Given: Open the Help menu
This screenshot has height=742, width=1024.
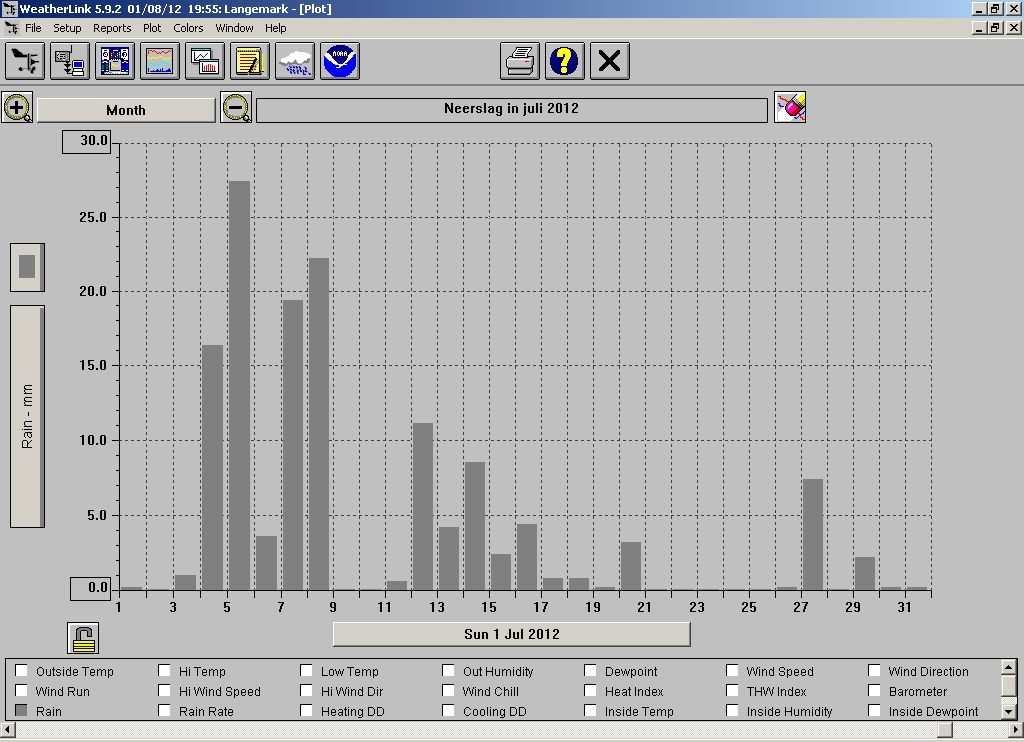Looking at the screenshot, I should pyautogui.click(x=276, y=28).
